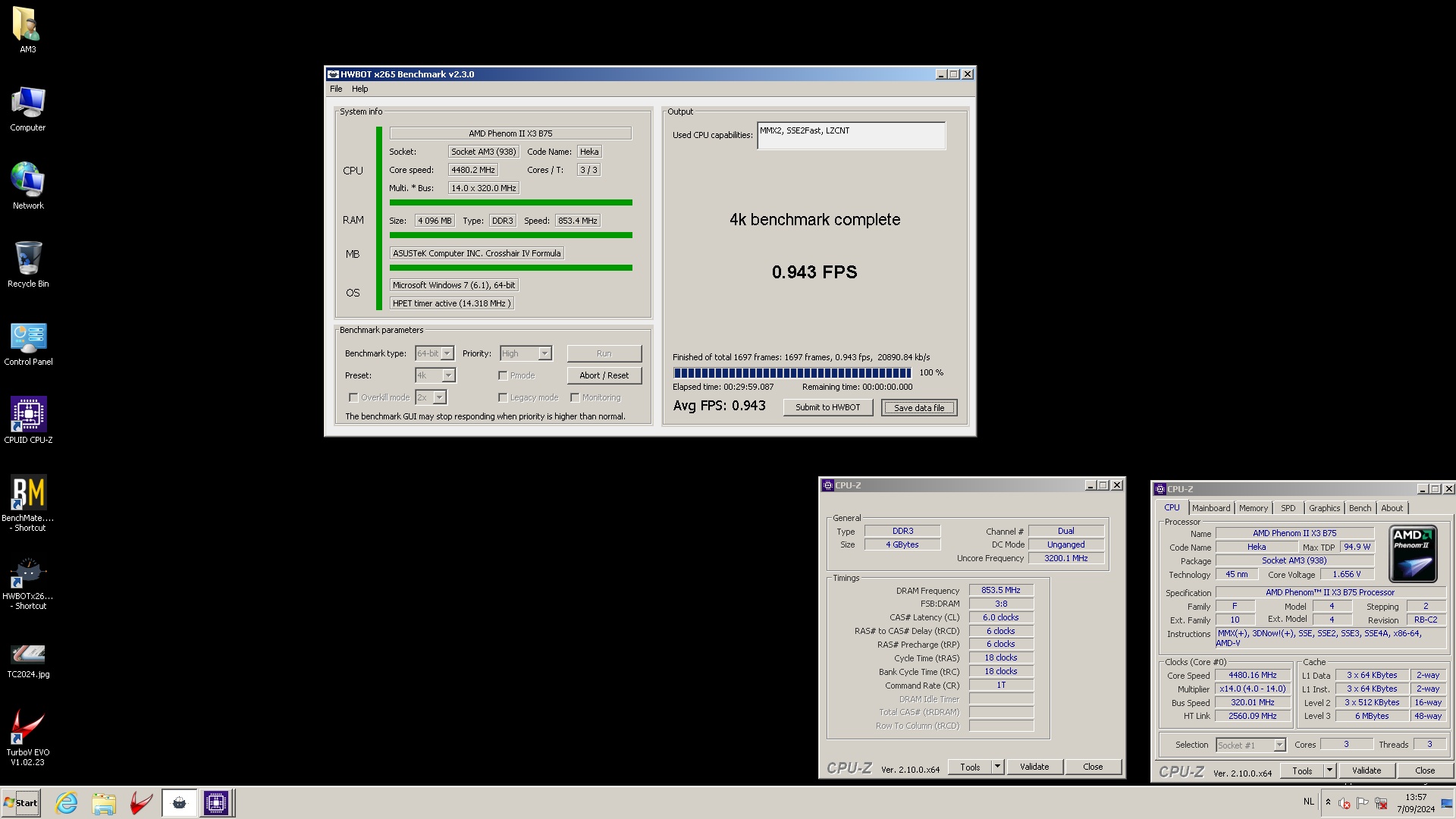The height and width of the screenshot is (819, 1456).
Task: Toggle the Monitoring checkbox
Action: point(575,397)
